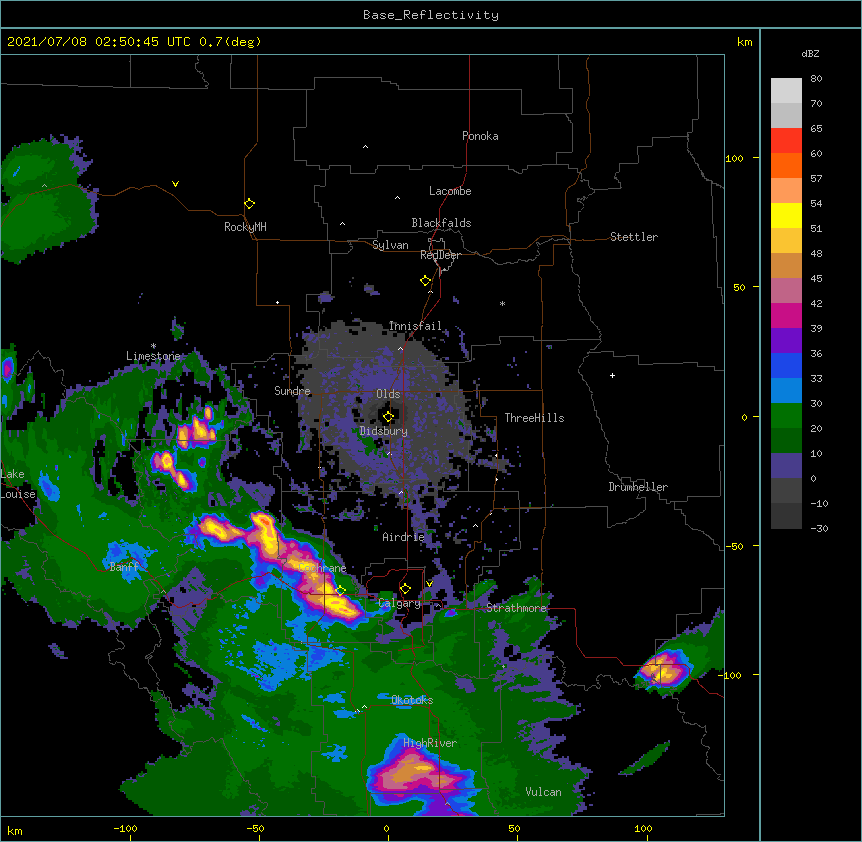Click the RedDeer city label

440,255
